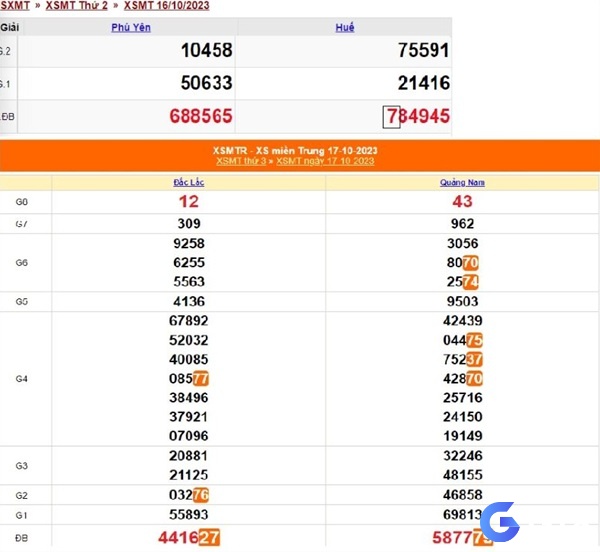Select Huế number 75591
This screenshot has width=600, height=552.
pyautogui.click(x=424, y=50)
